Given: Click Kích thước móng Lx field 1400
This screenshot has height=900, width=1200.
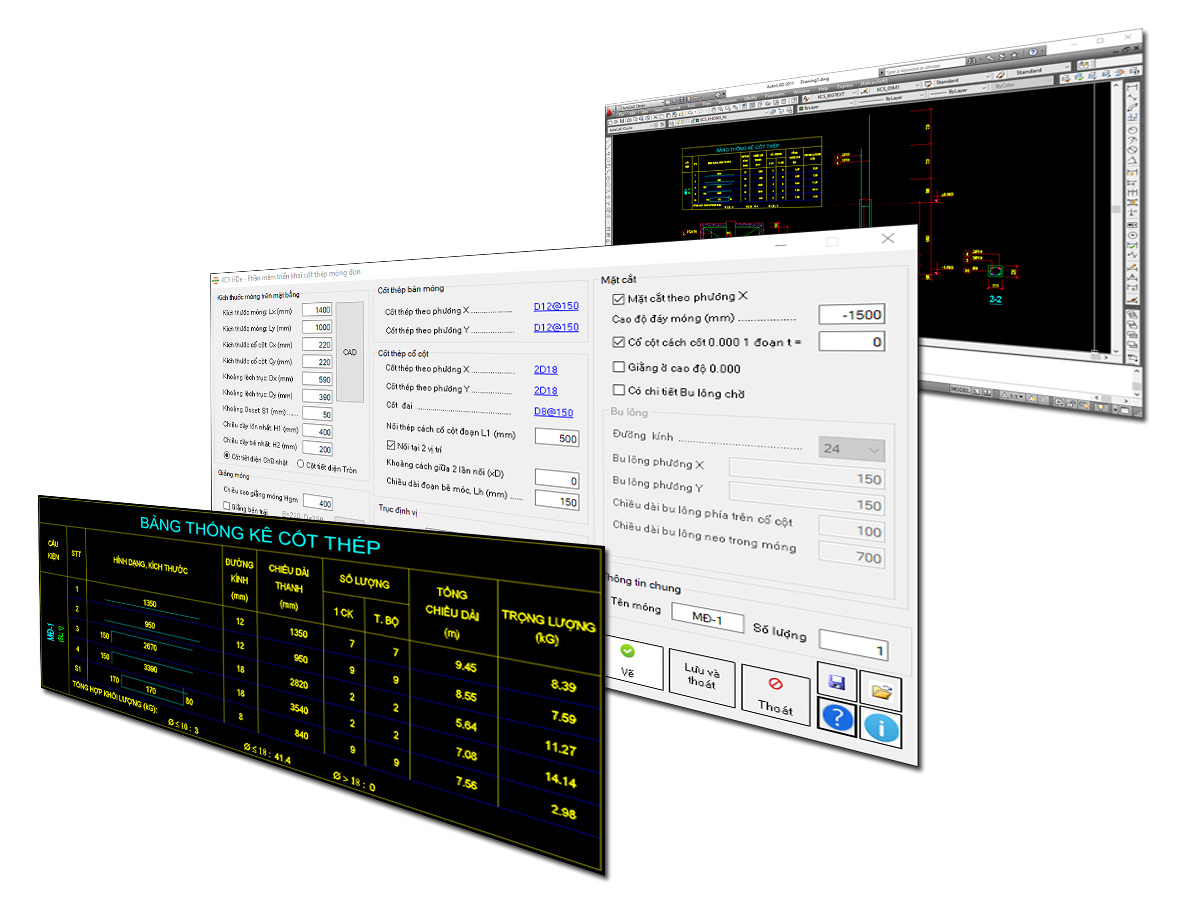Looking at the screenshot, I should [317, 310].
